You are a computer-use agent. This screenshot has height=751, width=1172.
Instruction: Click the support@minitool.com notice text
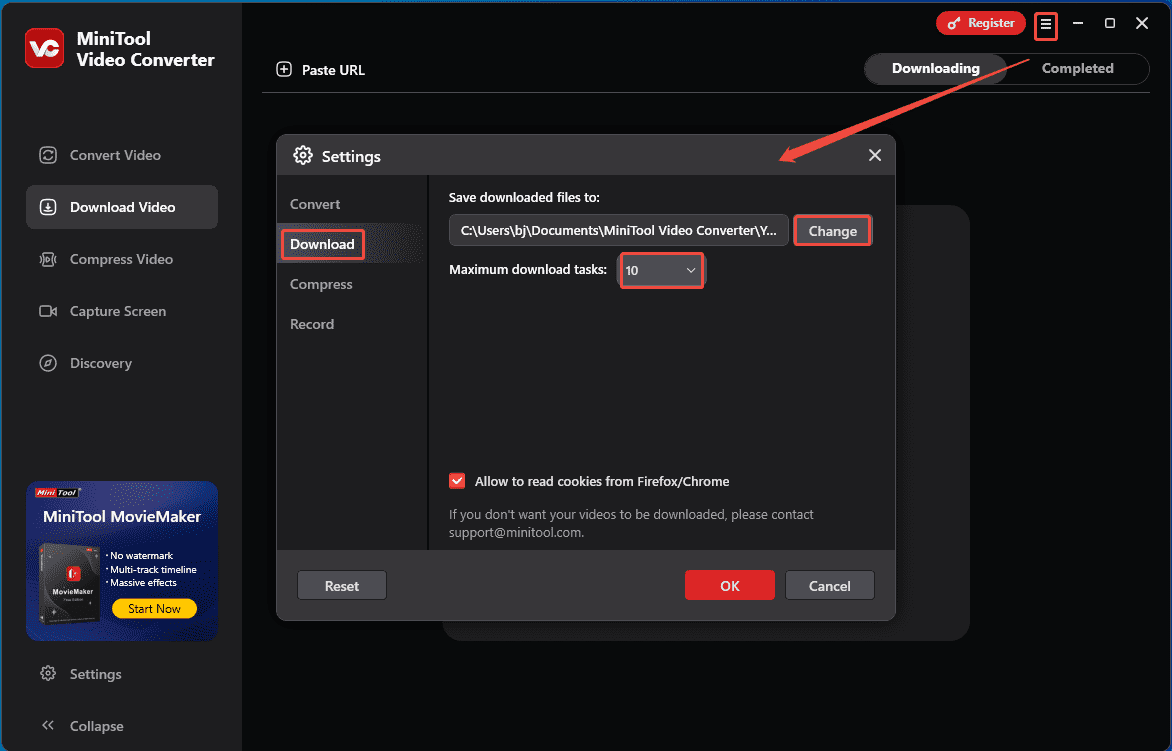631,524
